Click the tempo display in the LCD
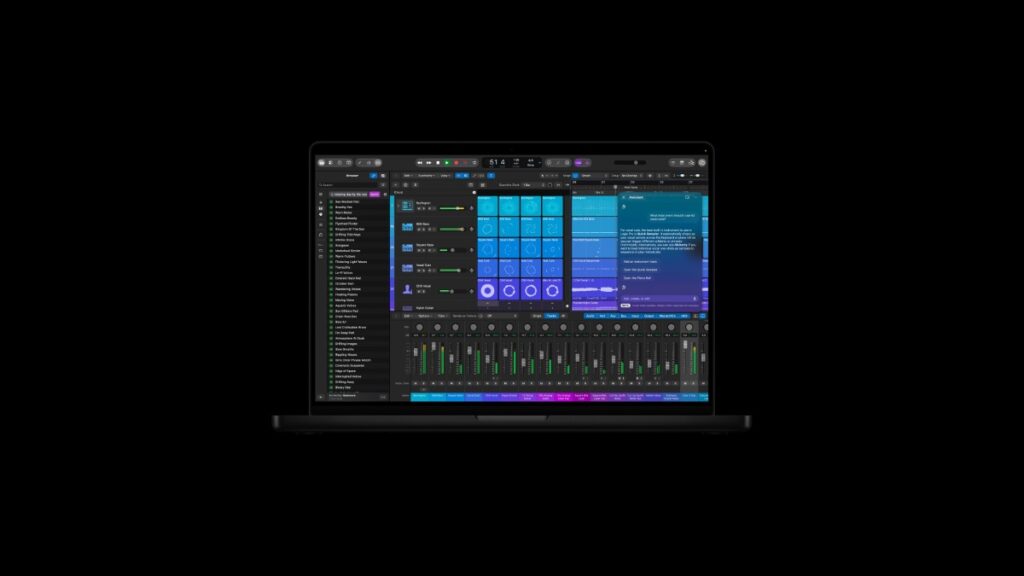The width and height of the screenshot is (1024, 576). pyautogui.click(x=516, y=163)
